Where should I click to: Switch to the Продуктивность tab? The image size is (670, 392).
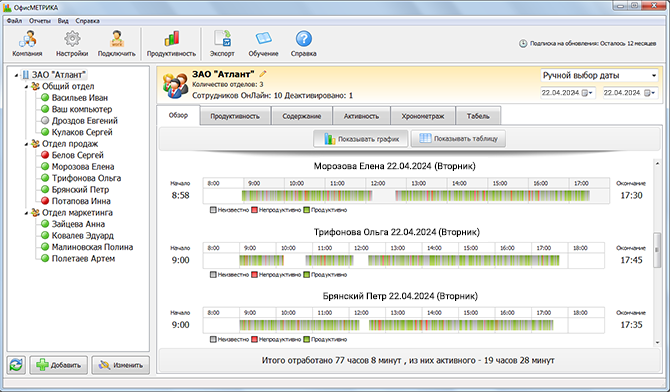click(x=235, y=116)
